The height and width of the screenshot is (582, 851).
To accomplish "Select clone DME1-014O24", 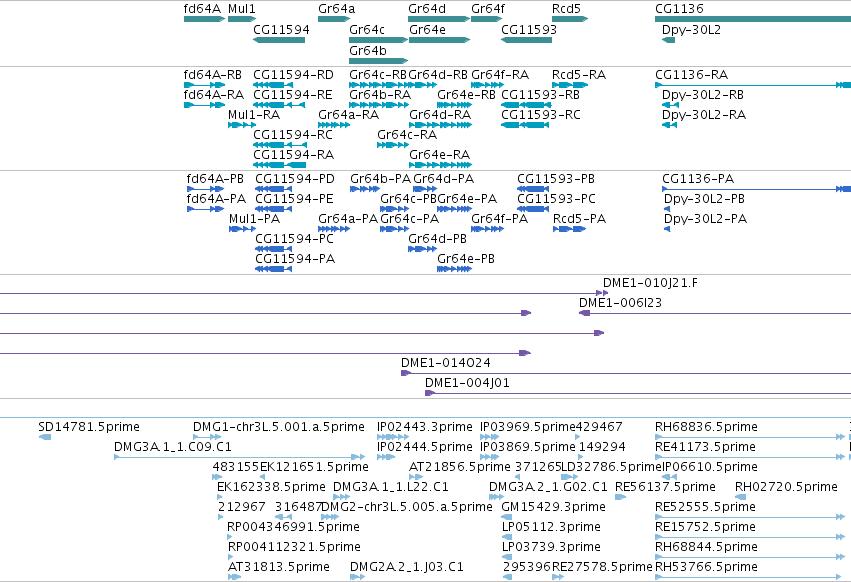I will (626, 373).
